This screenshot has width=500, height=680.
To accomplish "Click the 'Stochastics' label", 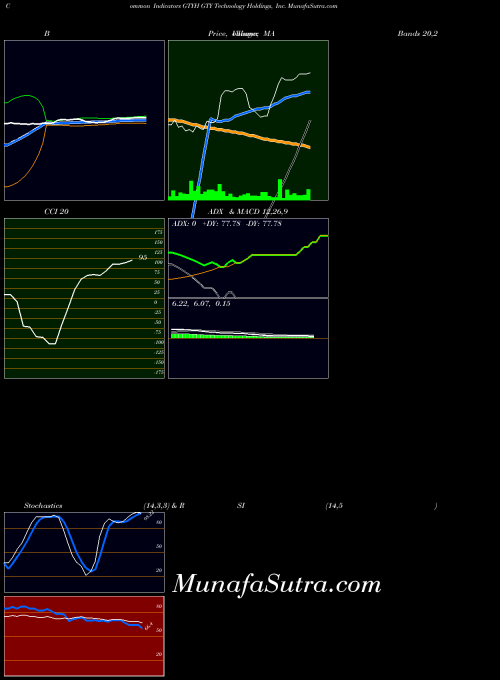I will [x=43, y=506].
